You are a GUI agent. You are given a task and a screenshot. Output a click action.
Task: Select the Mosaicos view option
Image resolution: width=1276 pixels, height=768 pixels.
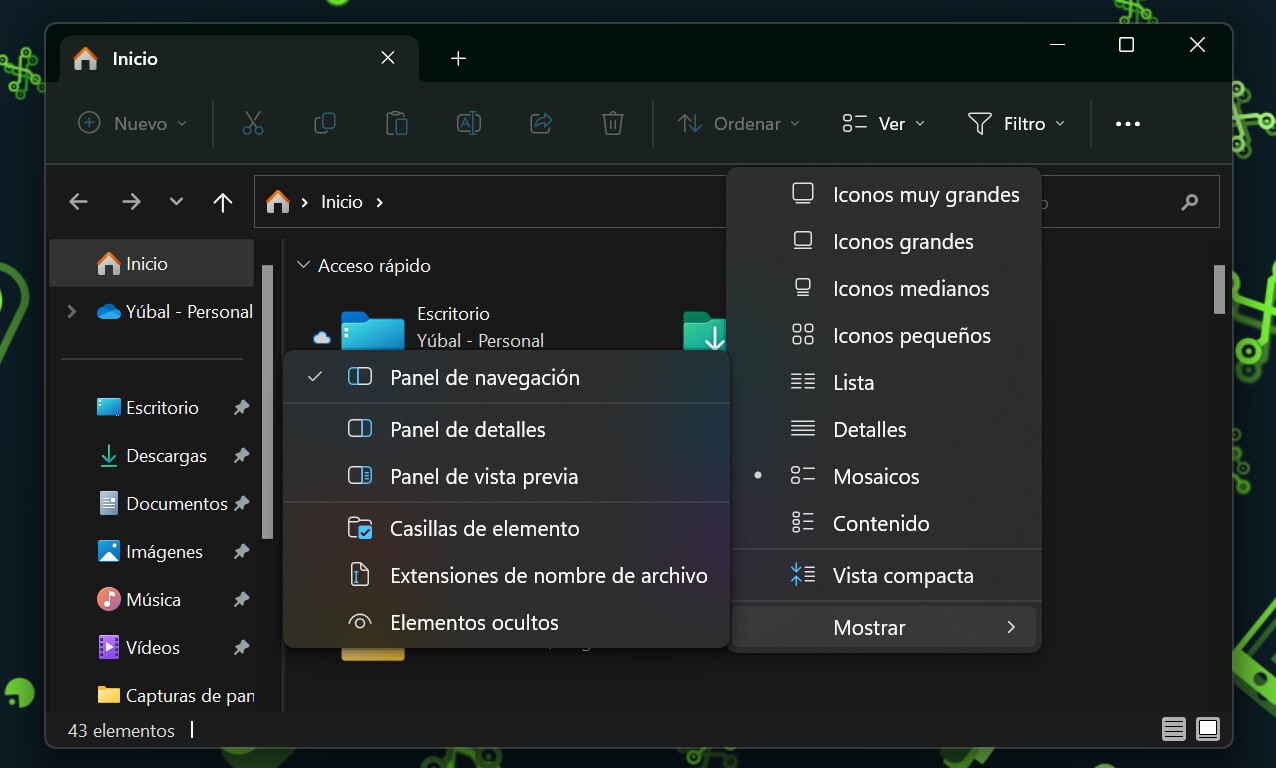pos(876,476)
